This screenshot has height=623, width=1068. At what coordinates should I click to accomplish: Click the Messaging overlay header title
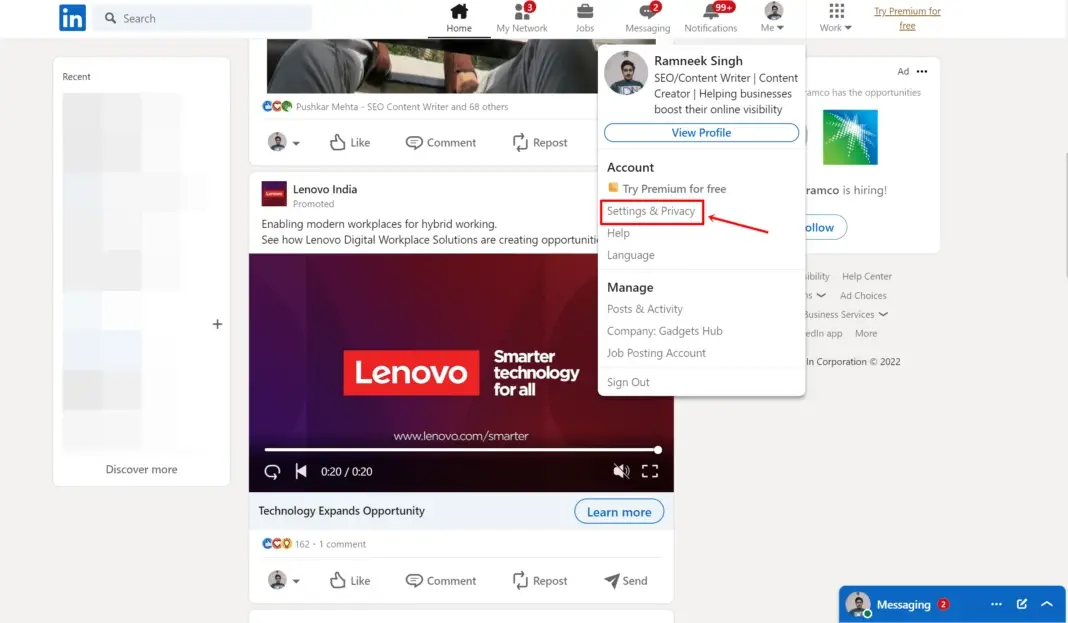click(x=903, y=605)
